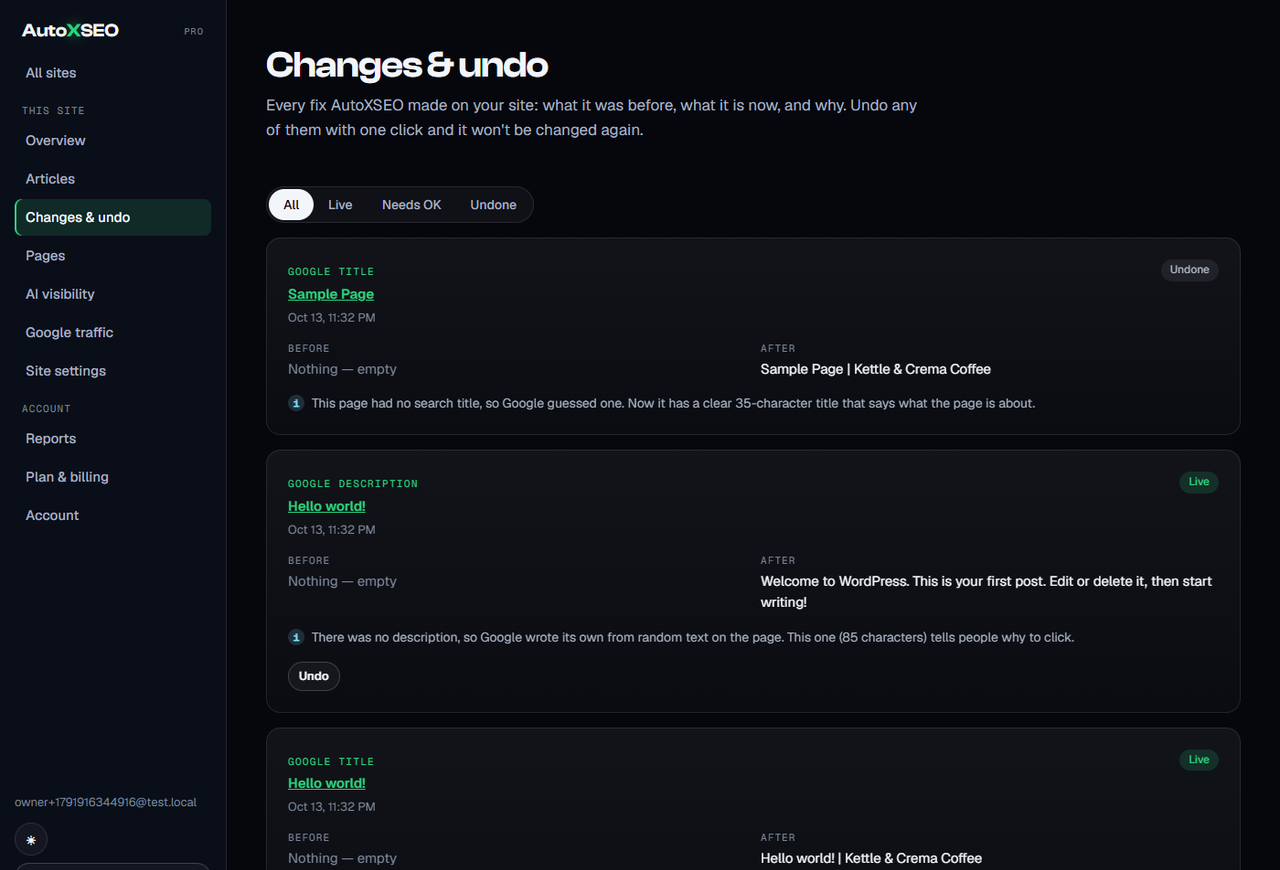Switch to the Live filter tab
The image size is (1280, 870).
tap(340, 205)
